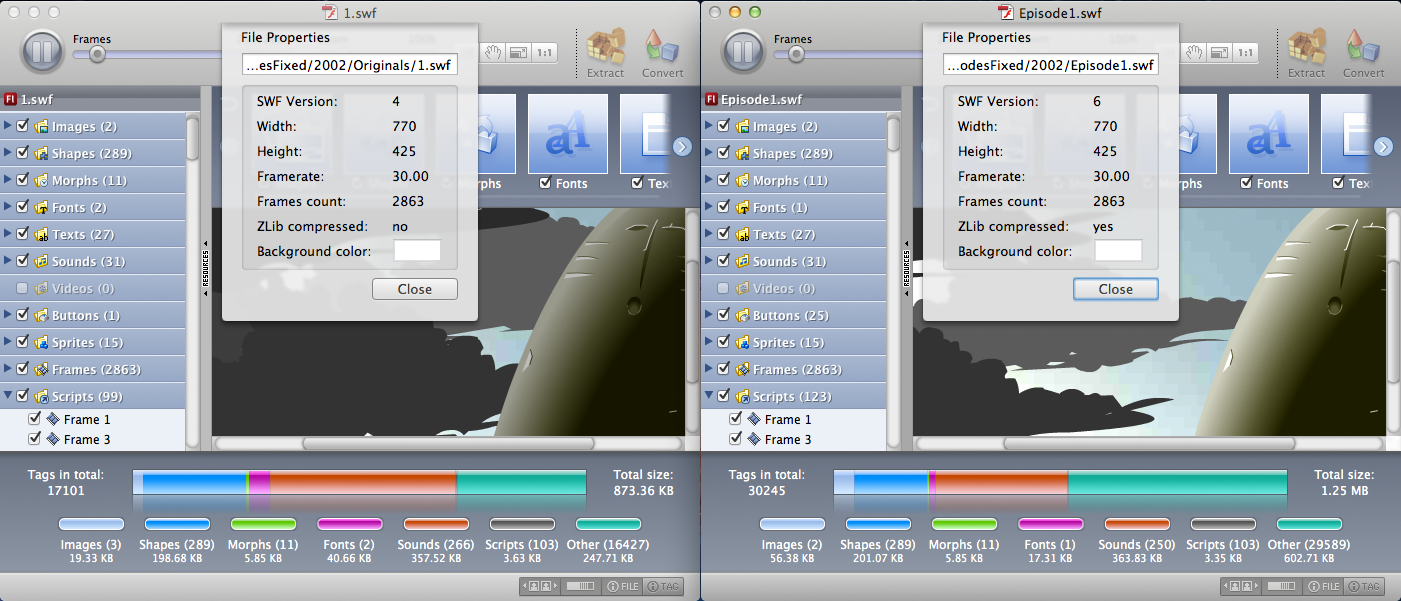Expand Sprites (15) in 1.swf tree
The image size is (1401, 601).
click(8, 343)
